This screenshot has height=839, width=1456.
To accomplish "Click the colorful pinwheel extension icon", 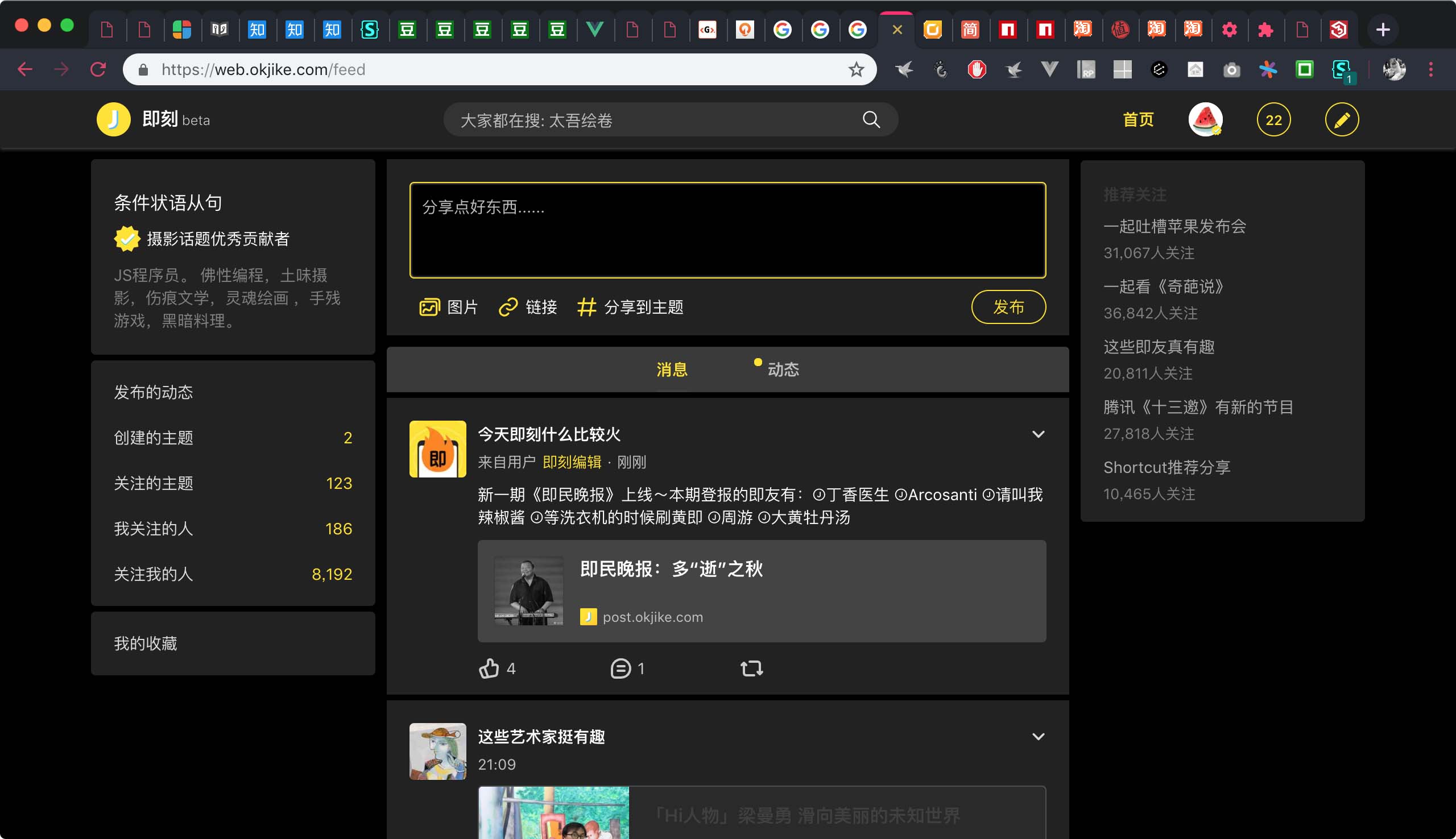I will click(x=1268, y=70).
